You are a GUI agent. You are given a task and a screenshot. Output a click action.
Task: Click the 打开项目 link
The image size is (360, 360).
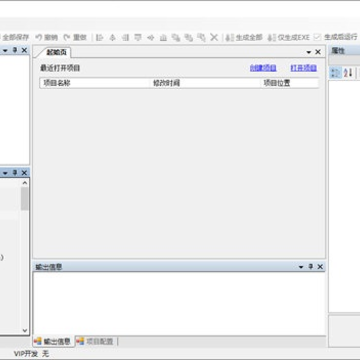pyautogui.click(x=304, y=68)
